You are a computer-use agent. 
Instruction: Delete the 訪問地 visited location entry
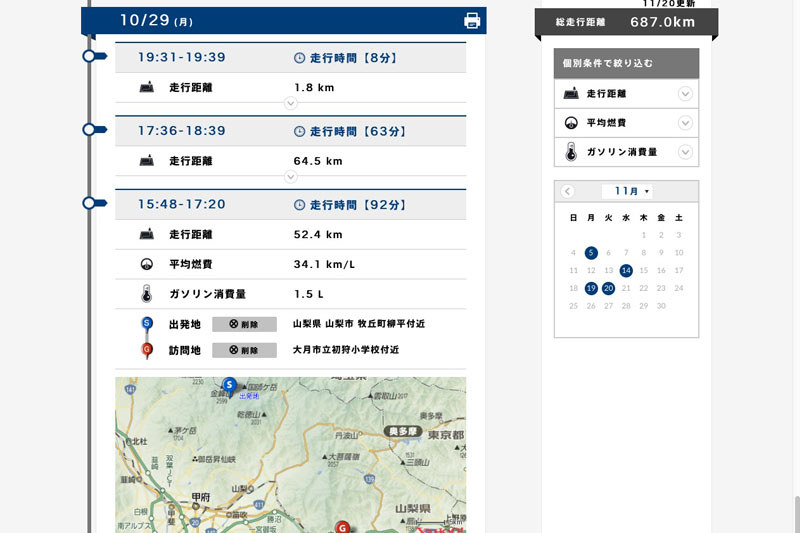coord(244,350)
